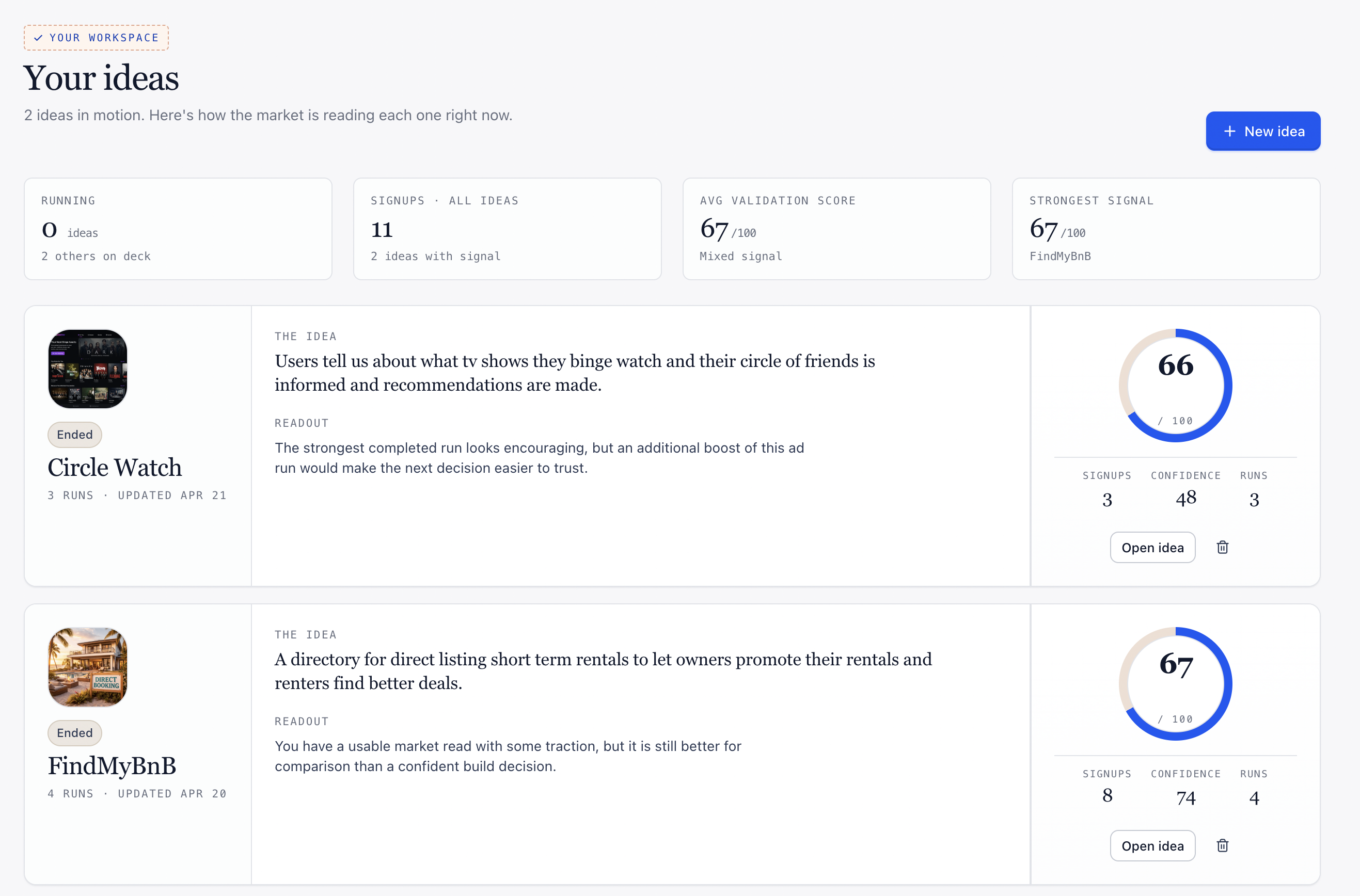This screenshot has width=1360, height=896.
Task: Click the 67 score progress ring
Action: click(1175, 683)
